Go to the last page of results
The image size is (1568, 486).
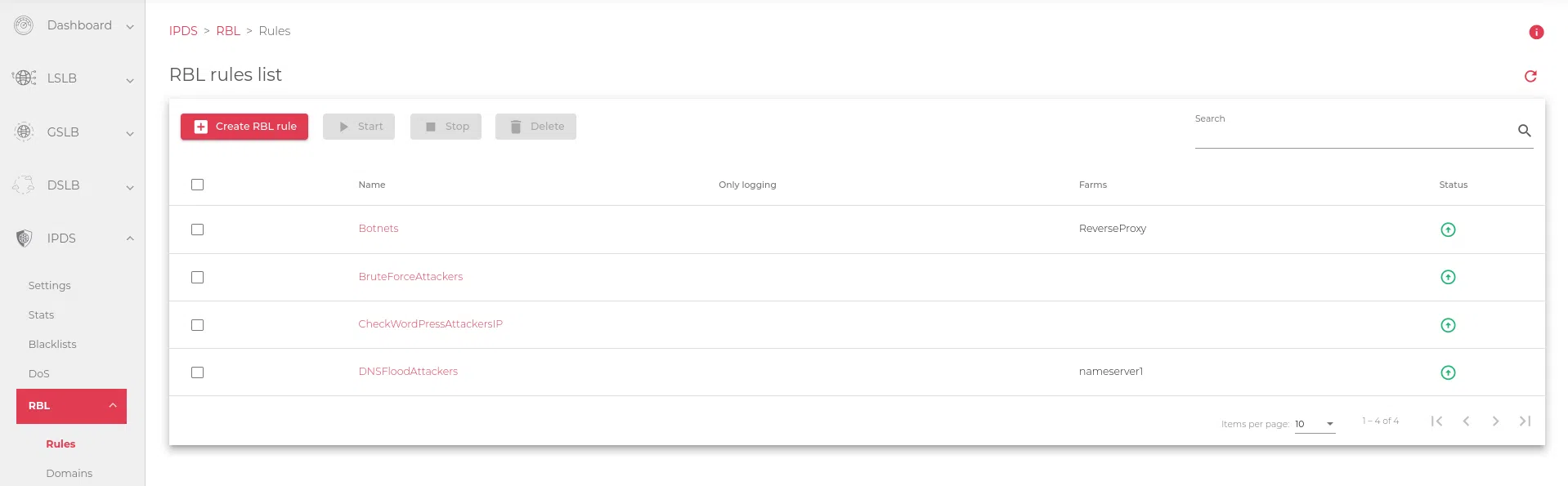coord(1525,421)
